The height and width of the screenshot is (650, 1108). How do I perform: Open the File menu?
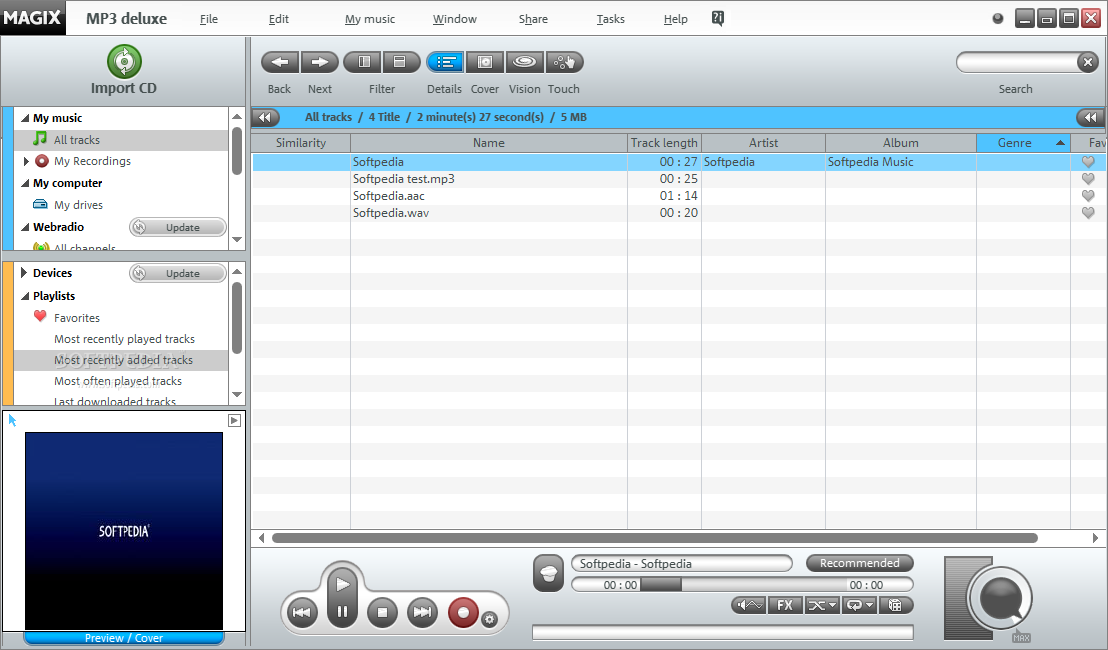click(x=208, y=19)
